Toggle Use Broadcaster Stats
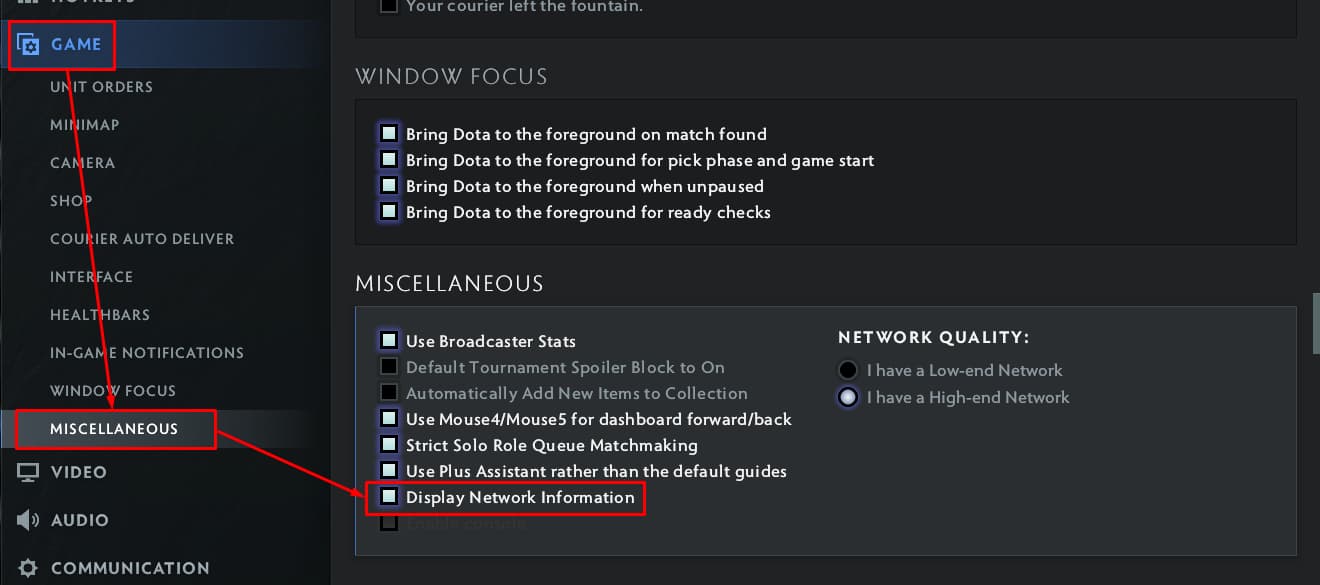 [x=388, y=340]
